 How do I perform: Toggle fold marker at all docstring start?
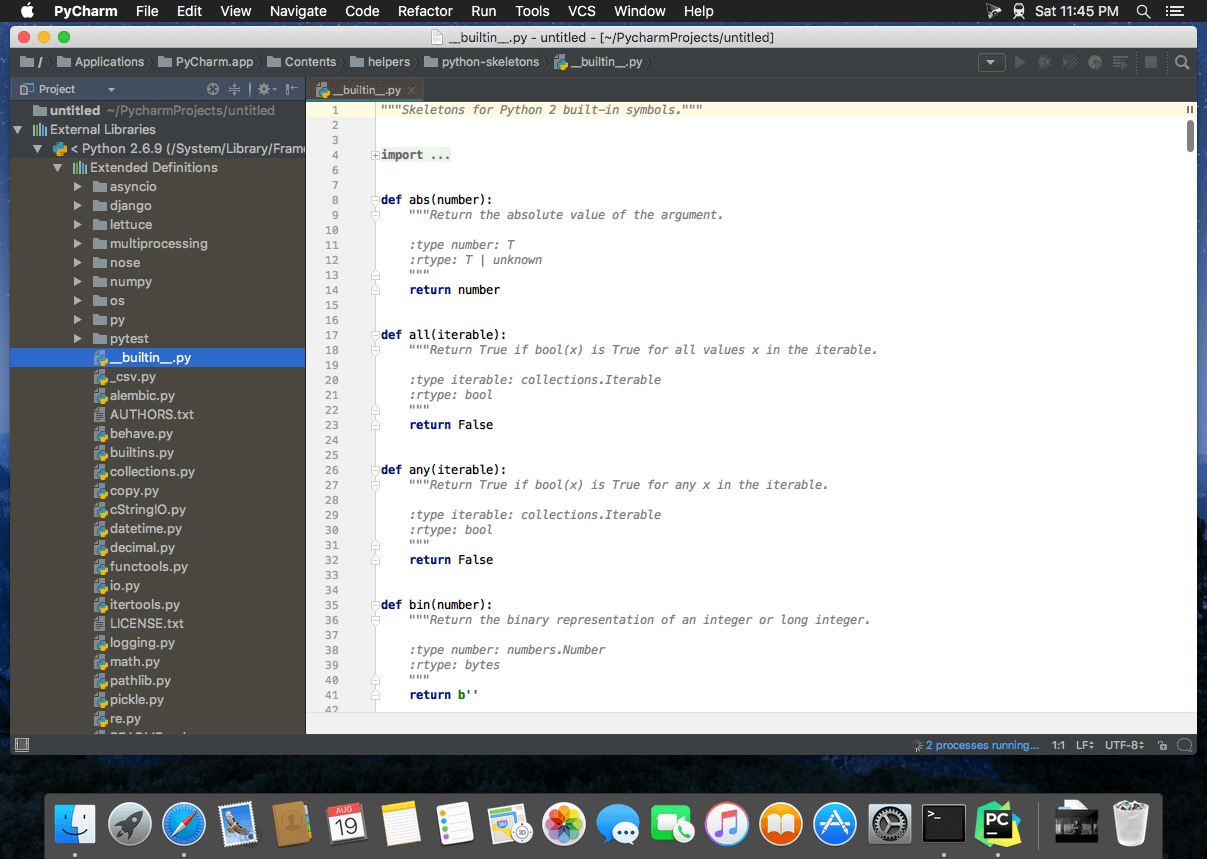tap(375, 350)
